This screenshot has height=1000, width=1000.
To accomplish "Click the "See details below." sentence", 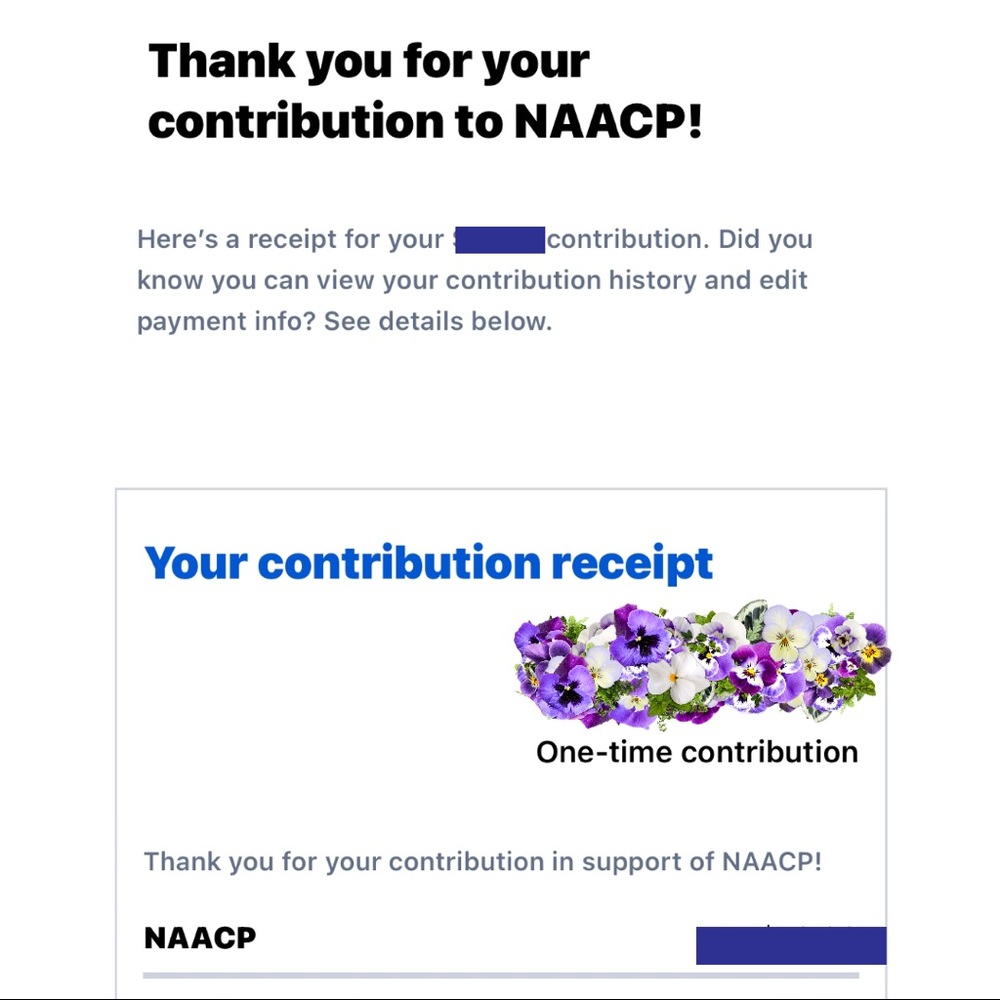I will (438, 322).
